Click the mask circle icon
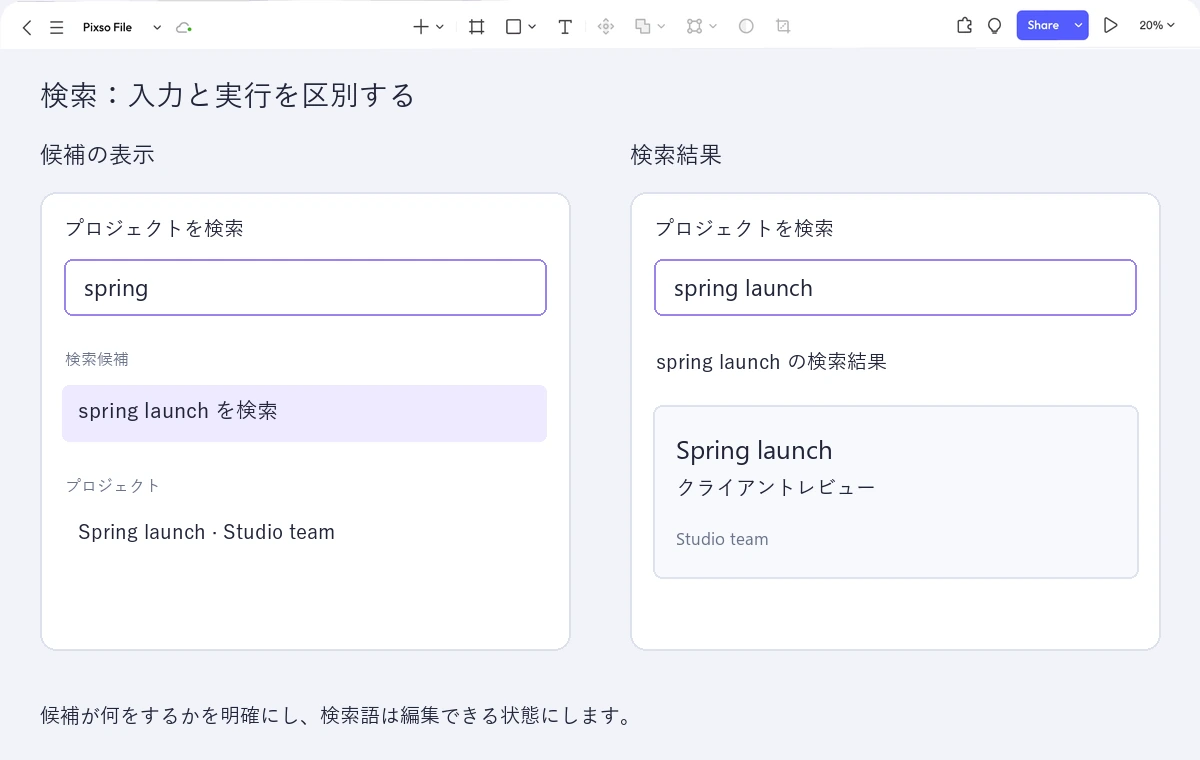 pos(746,27)
